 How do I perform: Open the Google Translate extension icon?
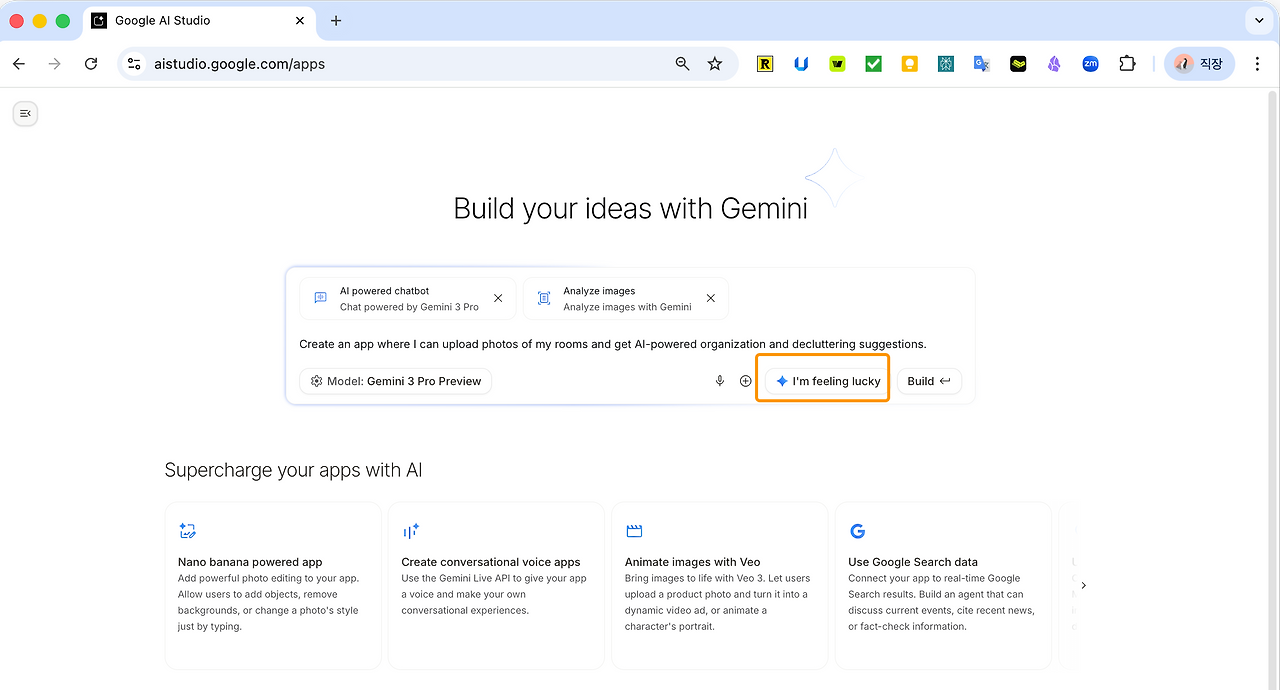(x=982, y=64)
